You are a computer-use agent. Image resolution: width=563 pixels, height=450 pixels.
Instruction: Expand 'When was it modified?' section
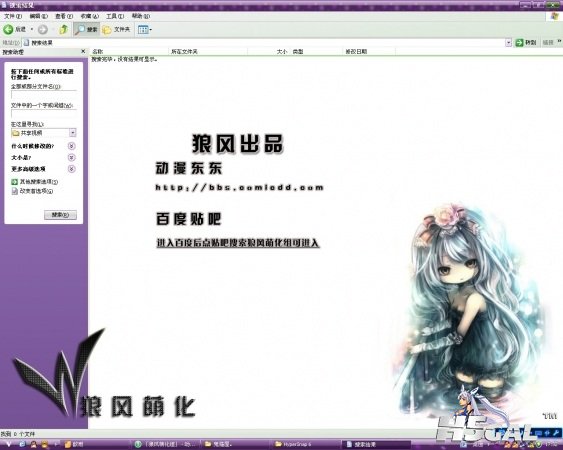(x=71, y=146)
